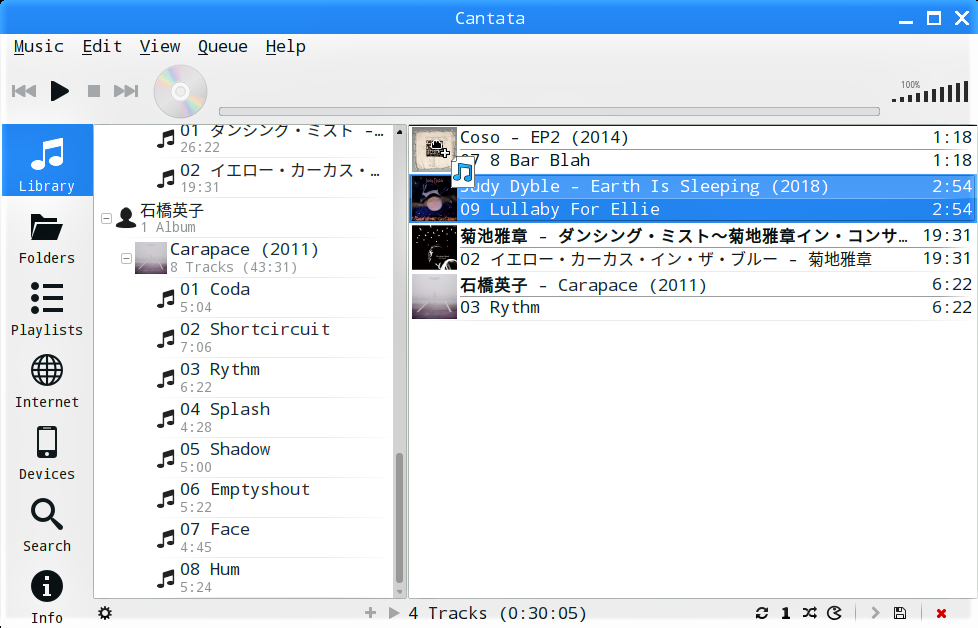Viewport: 978px width, 628px height.
Task: Add selection to queue with plus icon
Action: pos(370,613)
